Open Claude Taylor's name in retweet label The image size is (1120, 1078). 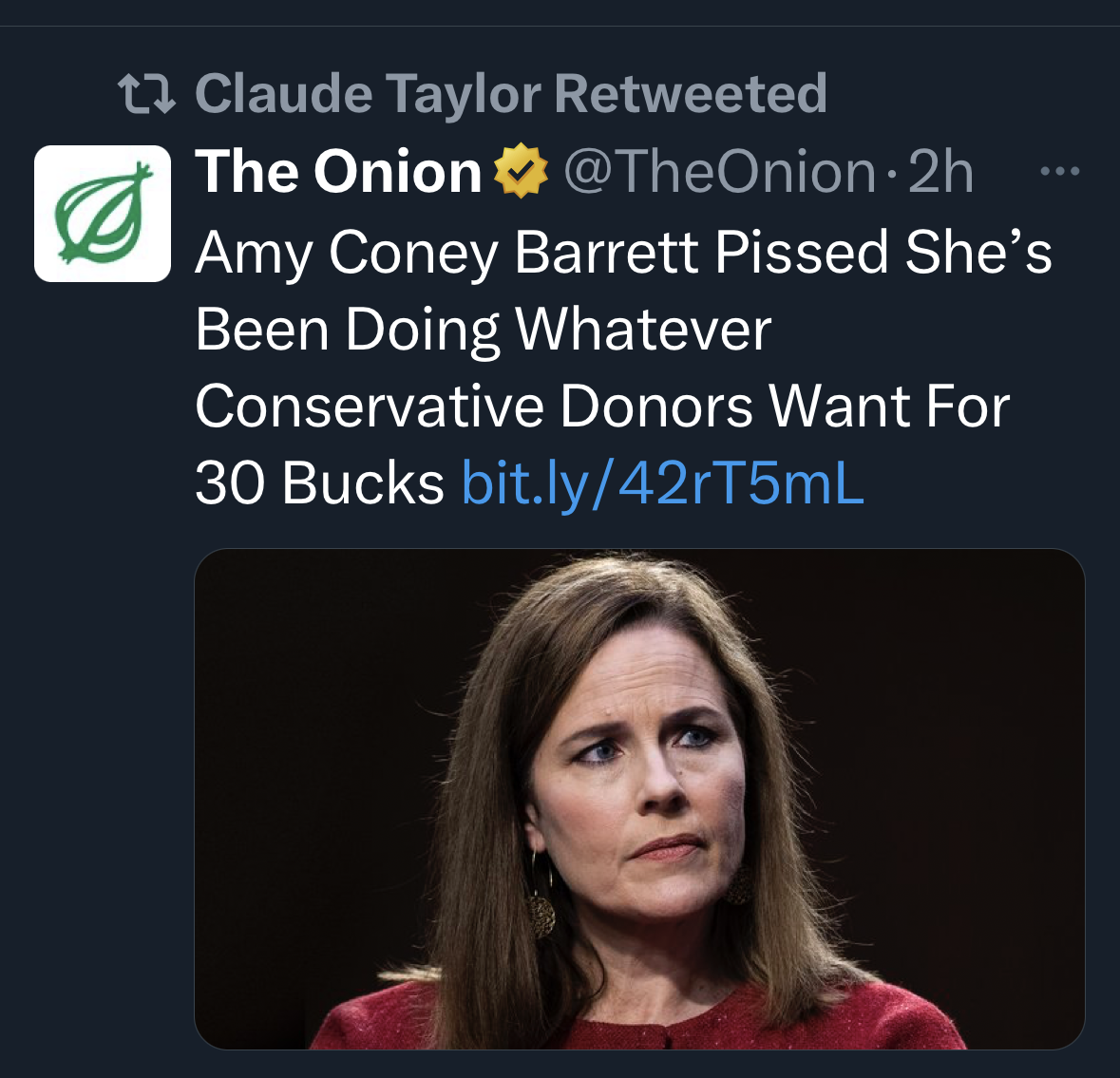point(368,94)
